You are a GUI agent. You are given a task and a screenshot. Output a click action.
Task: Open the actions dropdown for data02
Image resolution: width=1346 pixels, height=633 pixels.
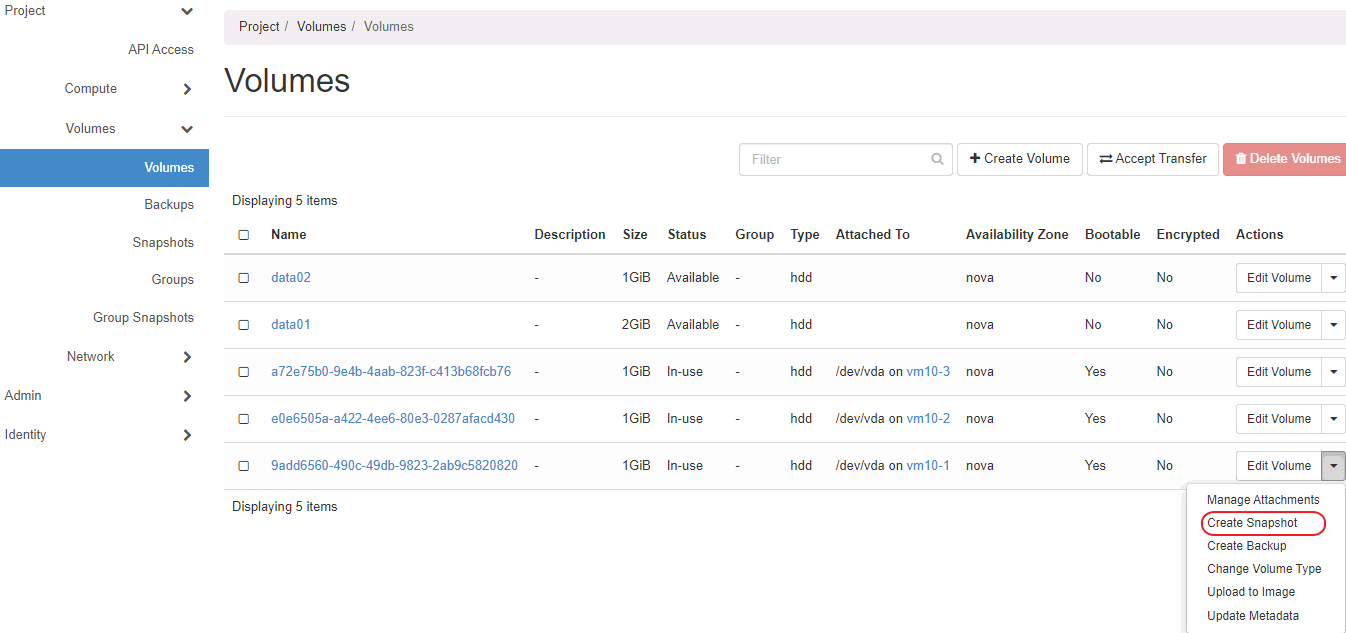pos(1333,278)
